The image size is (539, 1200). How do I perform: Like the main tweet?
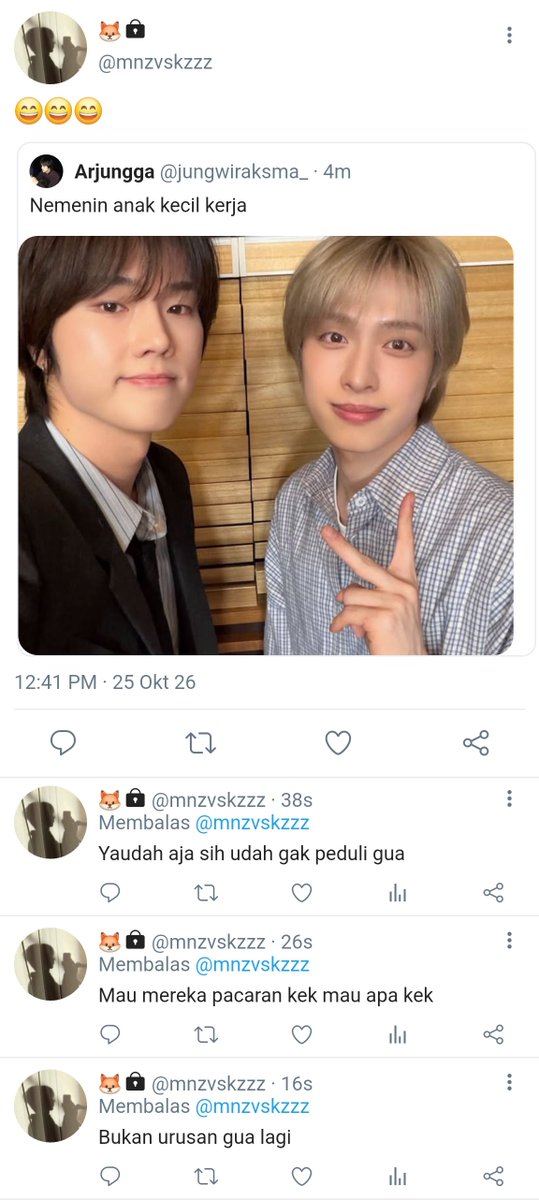(338, 742)
